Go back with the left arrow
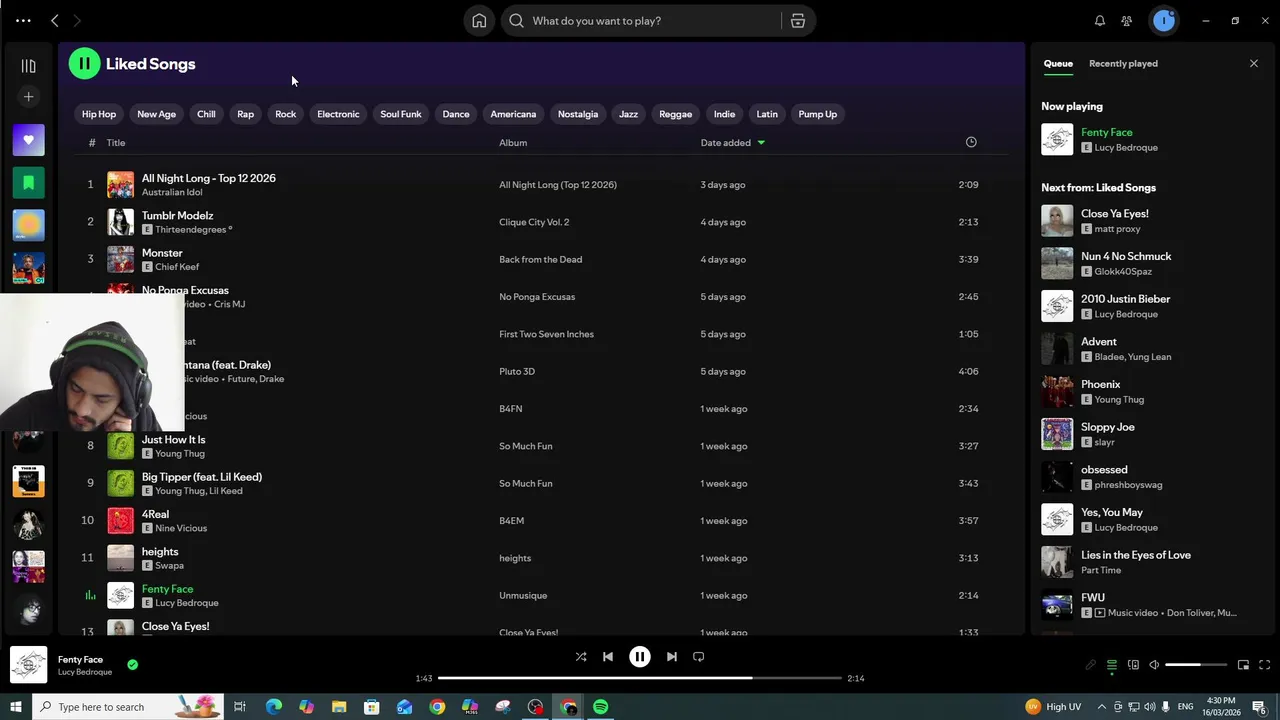This screenshot has height=720, width=1280. tap(55, 21)
